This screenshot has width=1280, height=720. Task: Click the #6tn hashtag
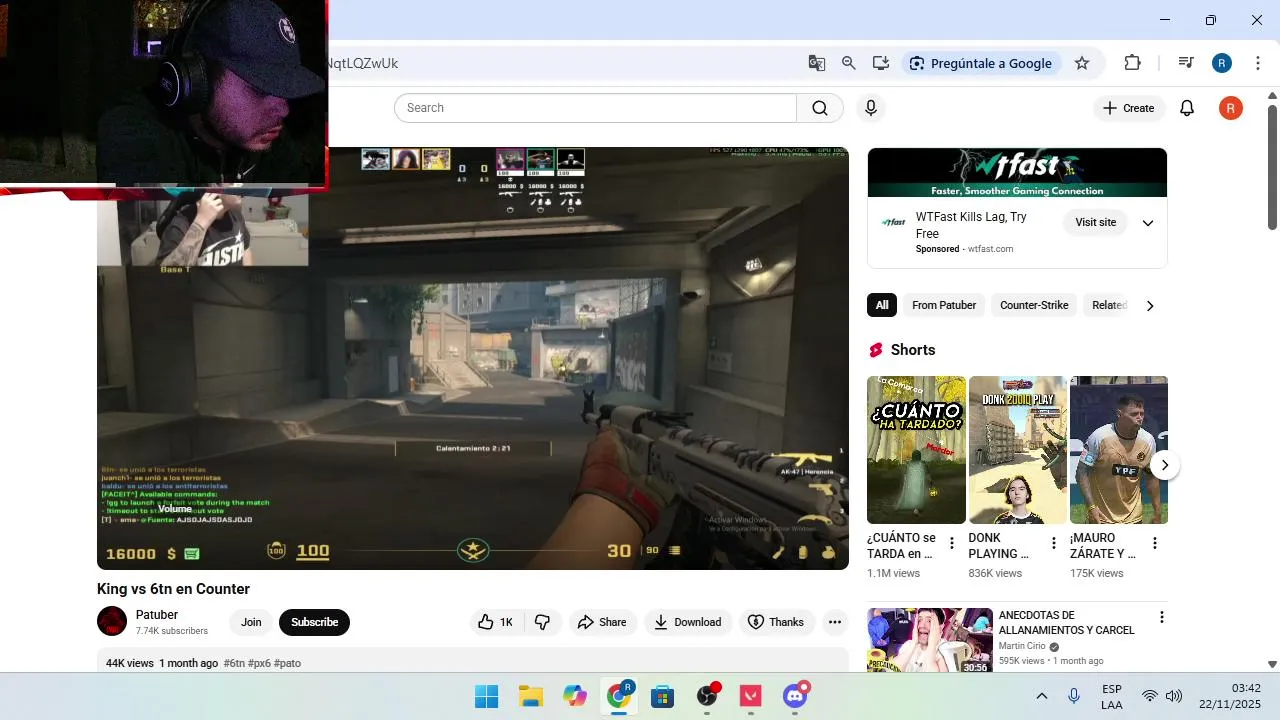coord(234,663)
